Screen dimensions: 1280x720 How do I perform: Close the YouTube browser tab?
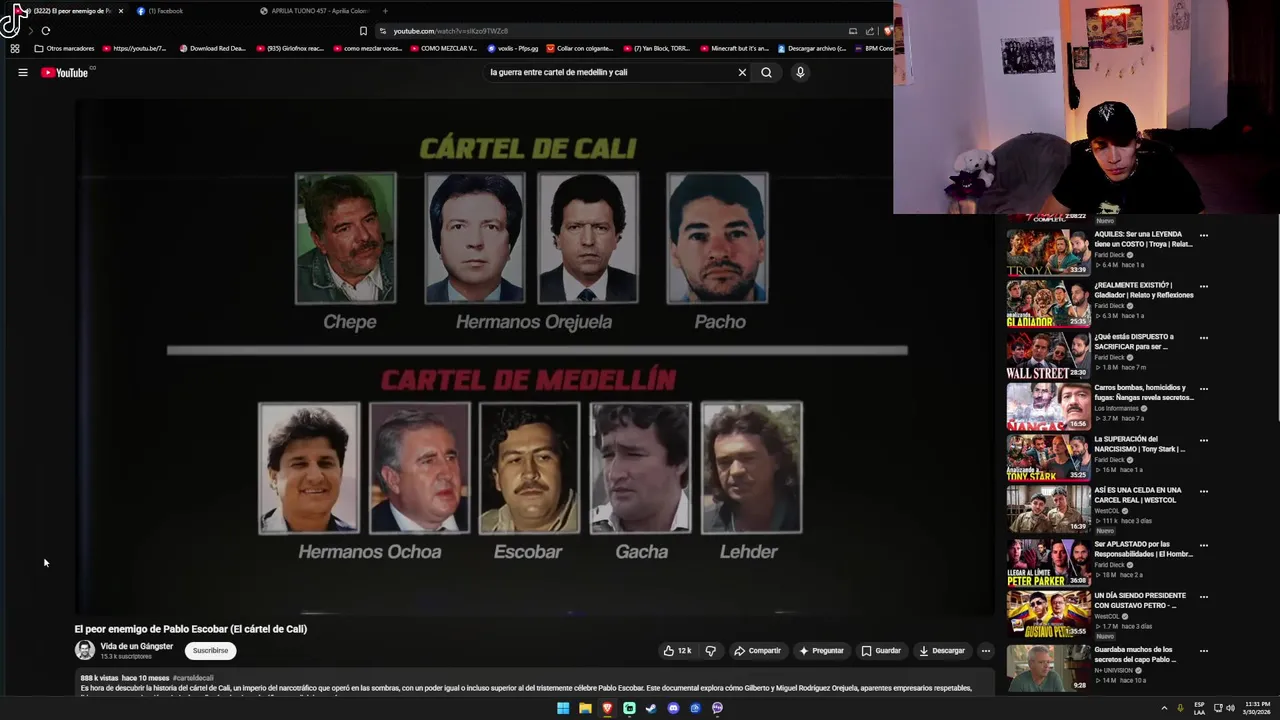click(x=121, y=11)
